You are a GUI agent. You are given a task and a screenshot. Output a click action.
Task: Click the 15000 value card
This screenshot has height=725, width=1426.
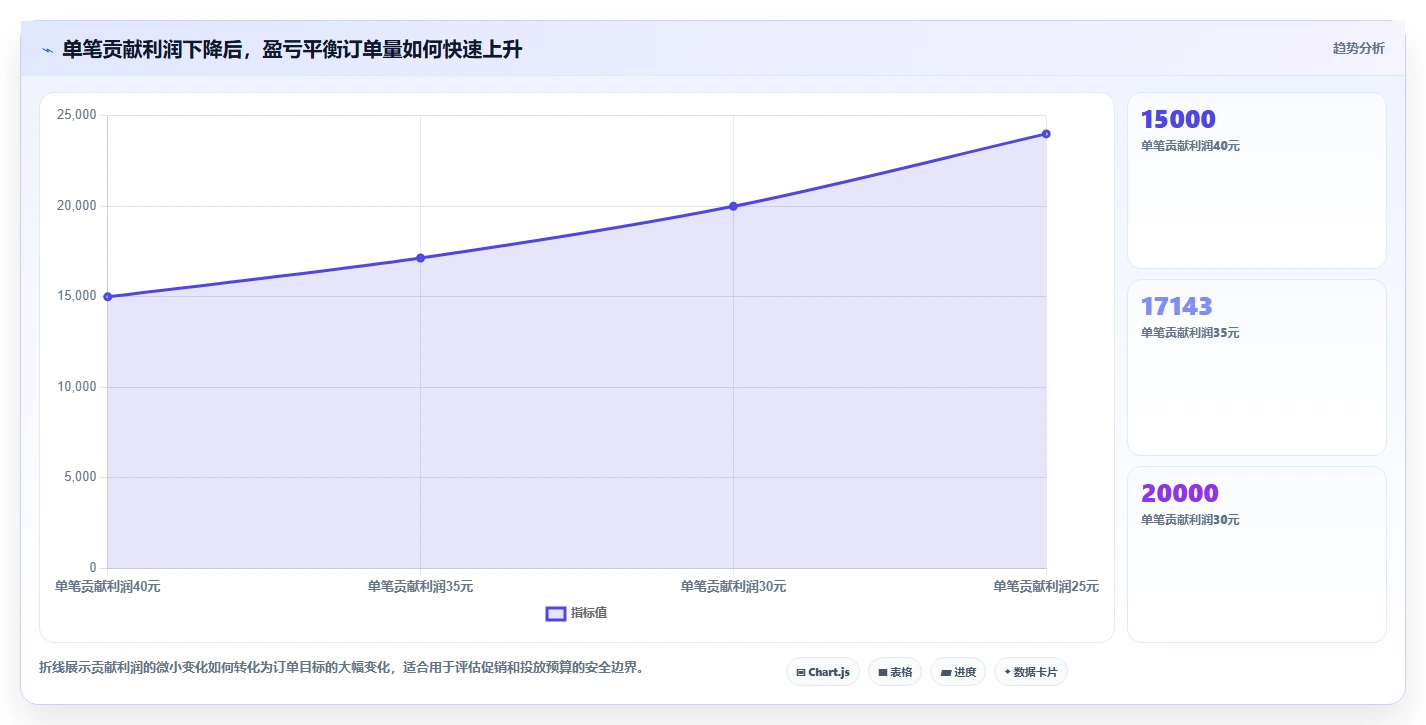click(1257, 180)
